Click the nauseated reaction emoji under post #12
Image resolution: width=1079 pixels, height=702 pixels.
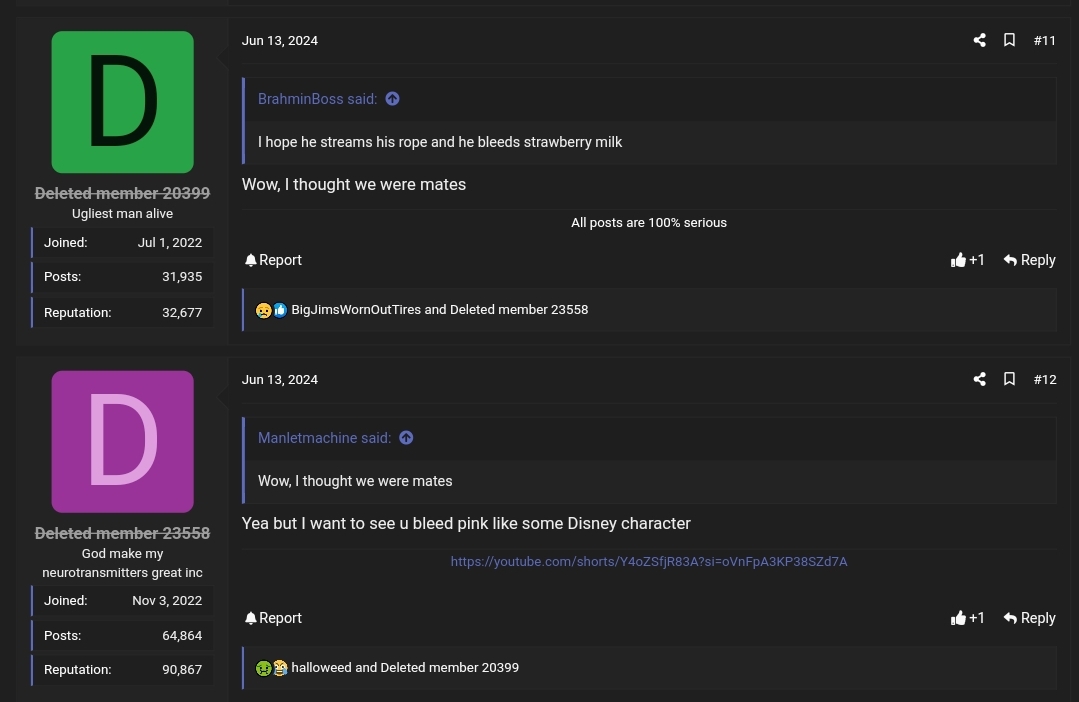(263, 667)
